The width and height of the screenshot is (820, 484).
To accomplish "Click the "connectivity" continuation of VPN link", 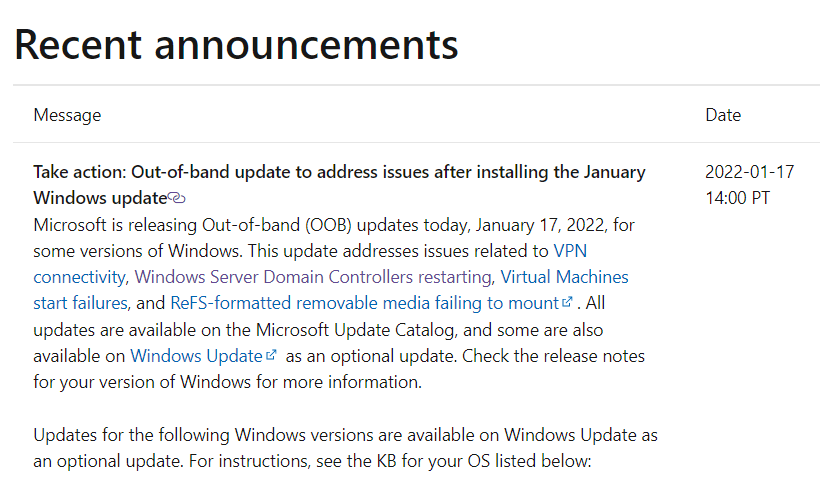I will tap(79, 277).
